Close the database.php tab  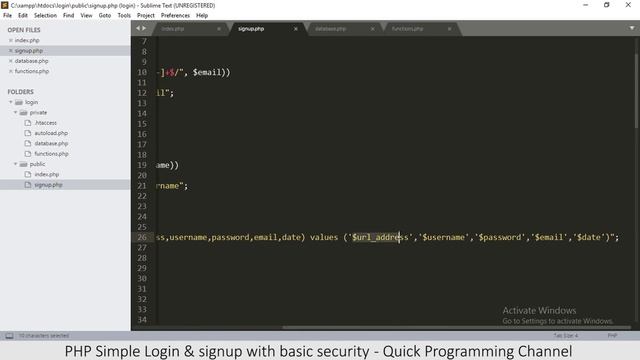(x=372, y=29)
